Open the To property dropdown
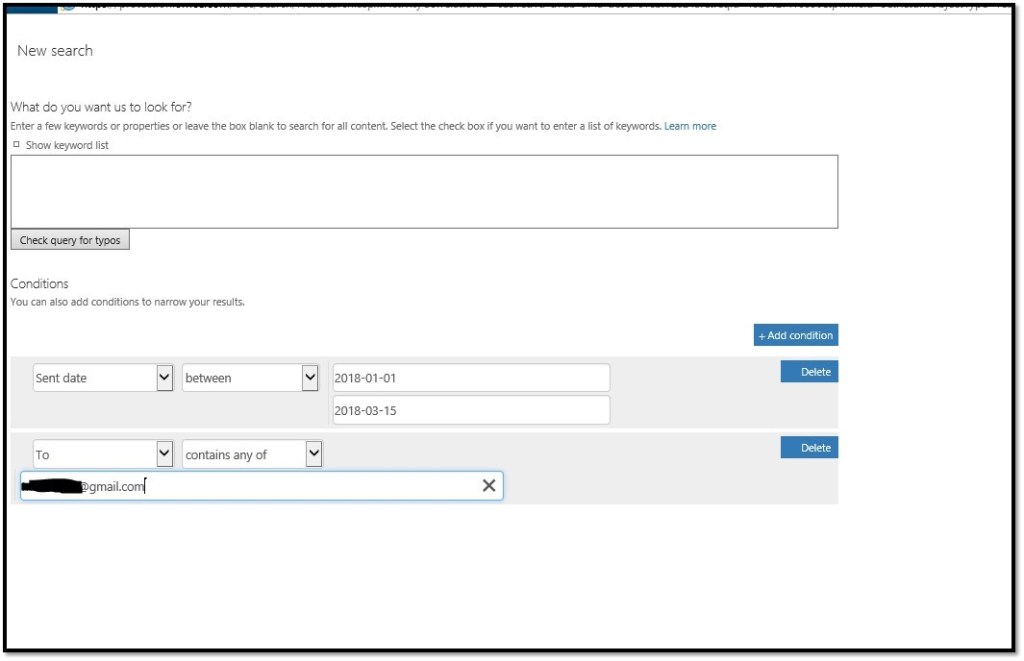The image size is (1024, 661). click(165, 454)
